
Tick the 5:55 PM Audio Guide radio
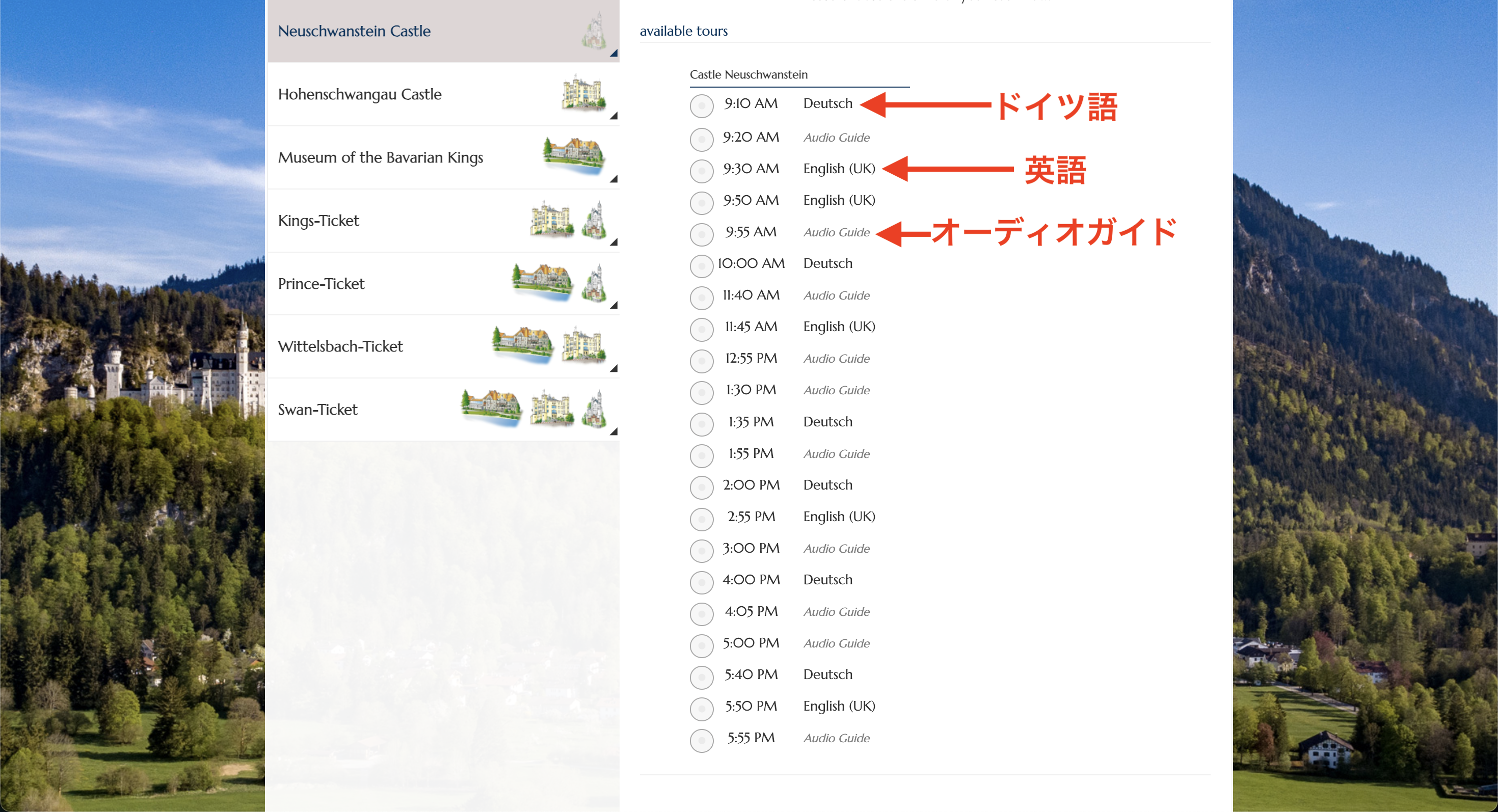click(x=702, y=740)
